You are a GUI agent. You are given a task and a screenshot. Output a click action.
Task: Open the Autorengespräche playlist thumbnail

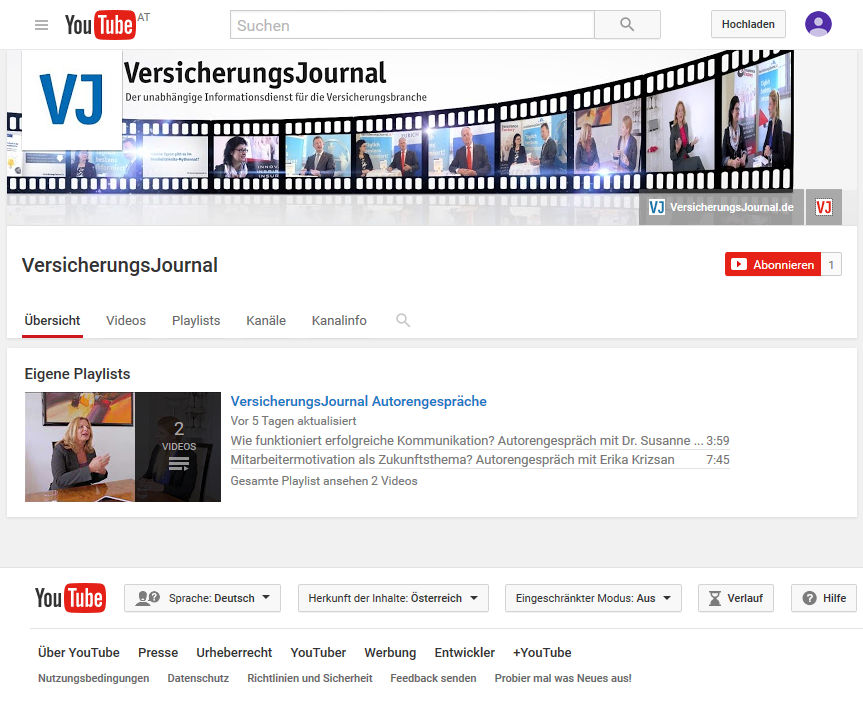coord(123,447)
